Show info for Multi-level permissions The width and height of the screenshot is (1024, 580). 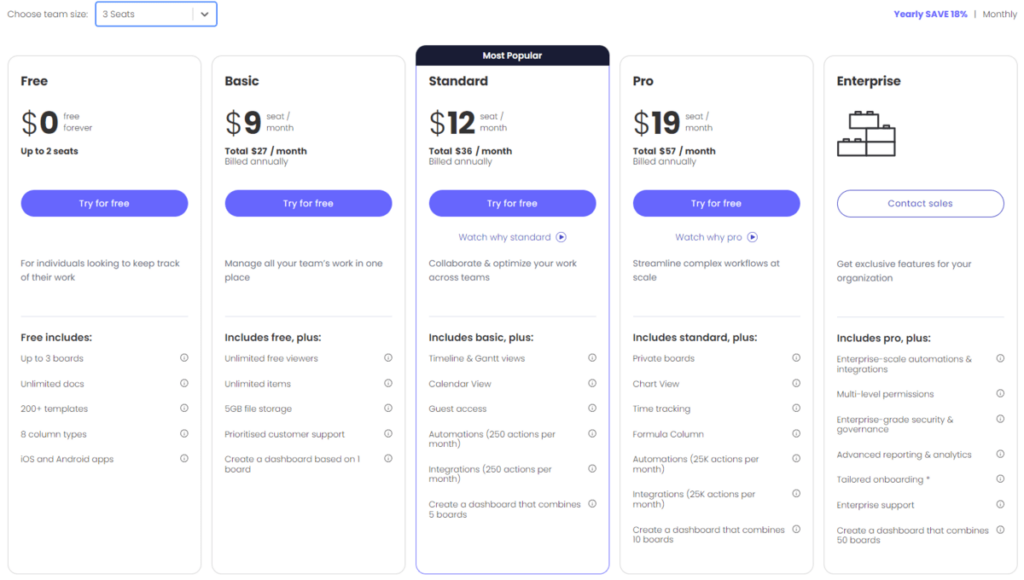pyautogui.click(x=1000, y=393)
